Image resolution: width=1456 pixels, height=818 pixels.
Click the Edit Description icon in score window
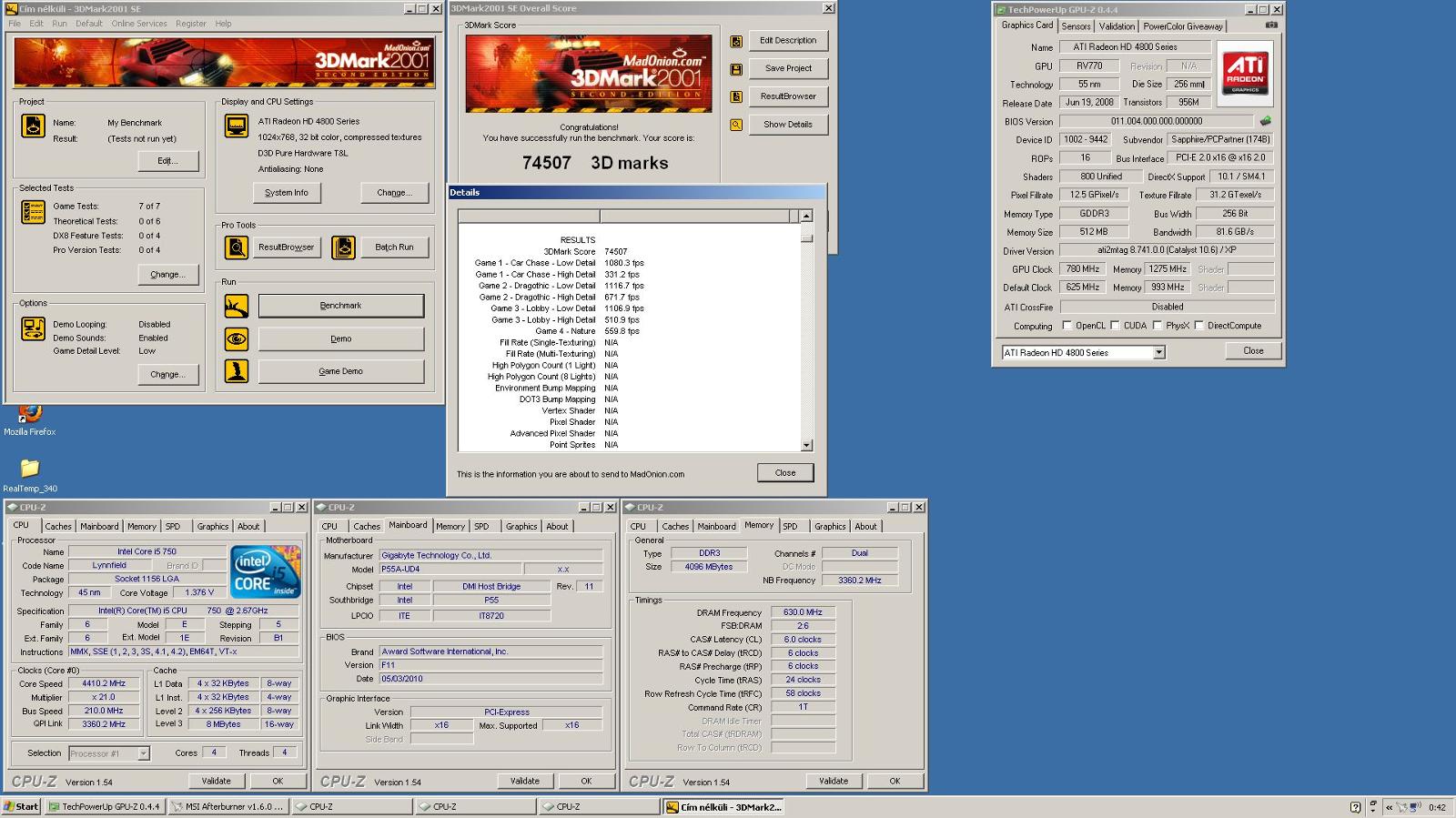click(736, 41)
